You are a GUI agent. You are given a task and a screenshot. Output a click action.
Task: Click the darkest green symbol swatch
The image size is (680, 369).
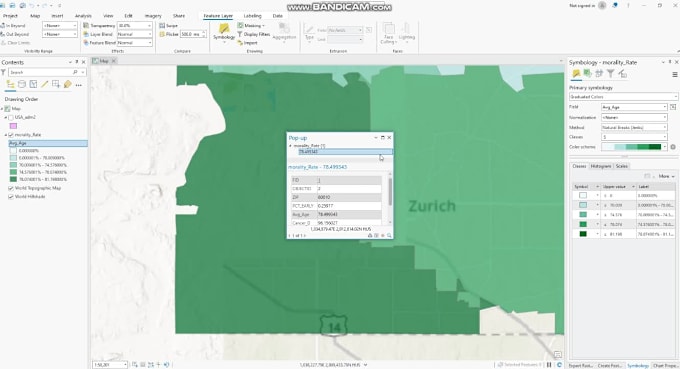(x=583, y=234)
